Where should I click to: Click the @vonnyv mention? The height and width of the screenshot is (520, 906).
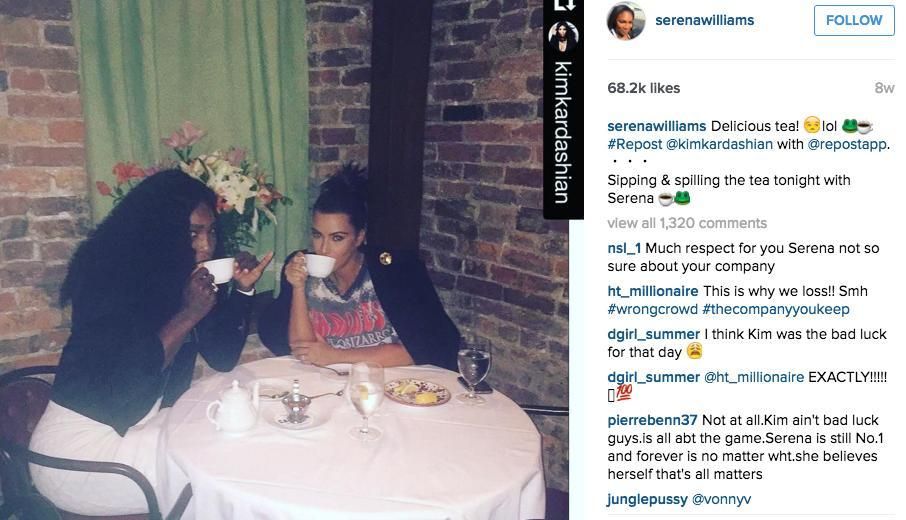[x=722, y=499]
